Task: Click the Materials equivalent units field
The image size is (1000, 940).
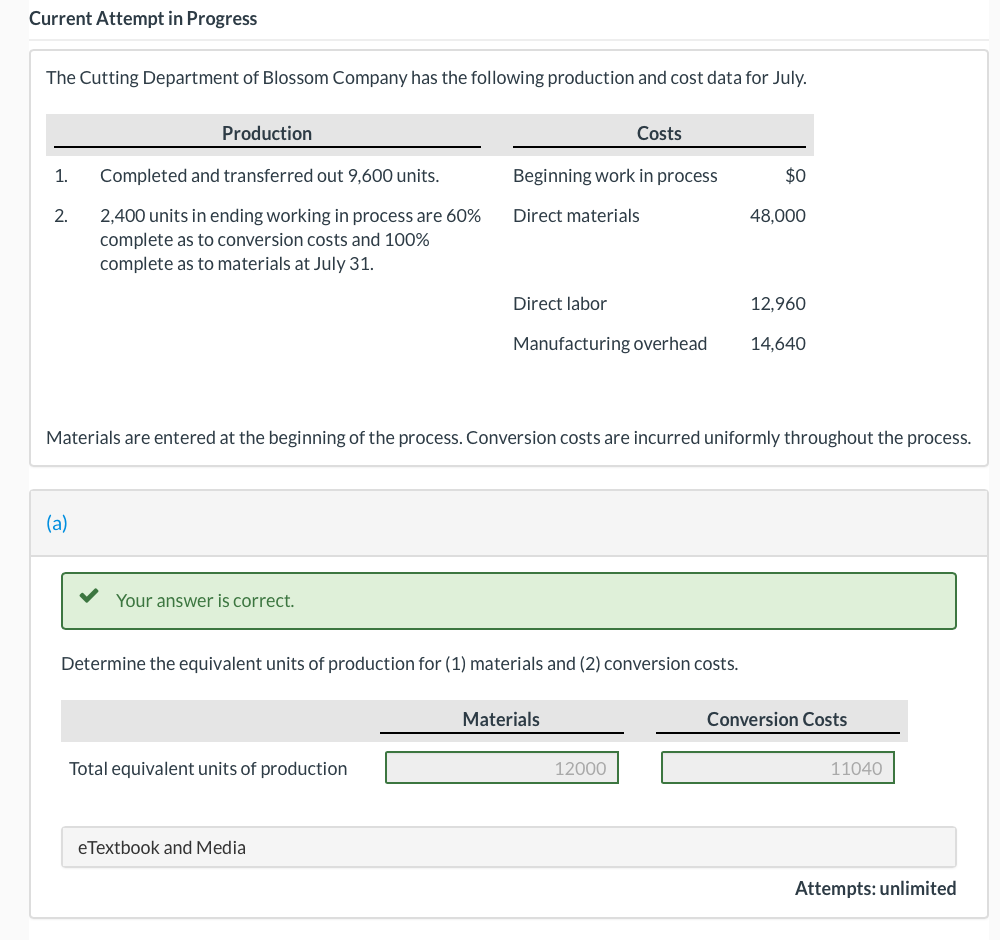Action: pyautogui.click(x=502, y=768)
